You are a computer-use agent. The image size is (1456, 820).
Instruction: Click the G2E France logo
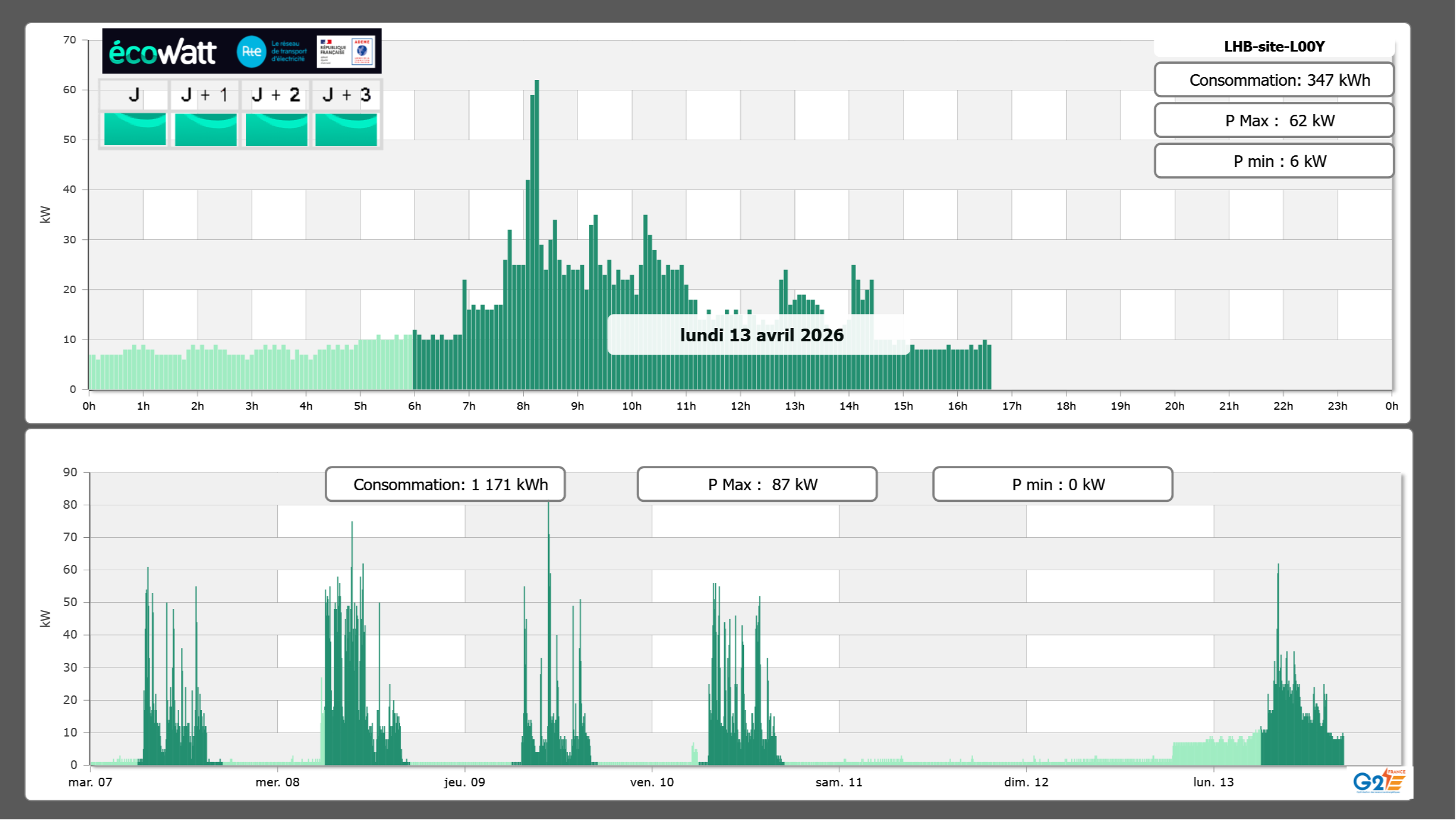pos(1379,781)
